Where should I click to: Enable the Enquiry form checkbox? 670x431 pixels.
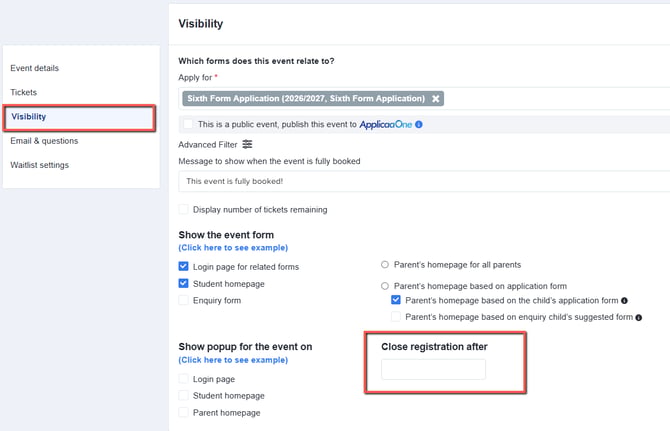click(x=183, y=300)
